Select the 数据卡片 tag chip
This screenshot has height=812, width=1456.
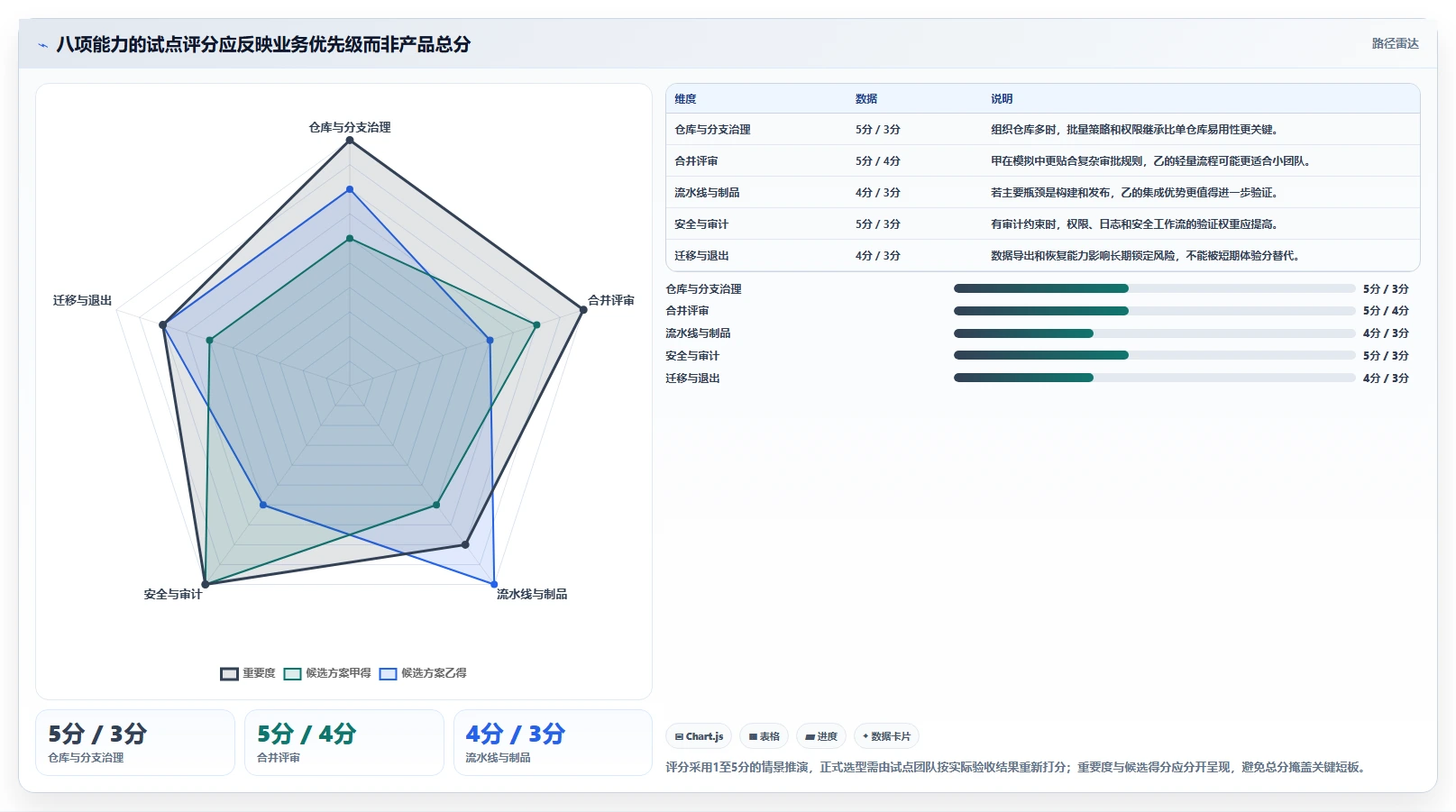tap(886, 736)
